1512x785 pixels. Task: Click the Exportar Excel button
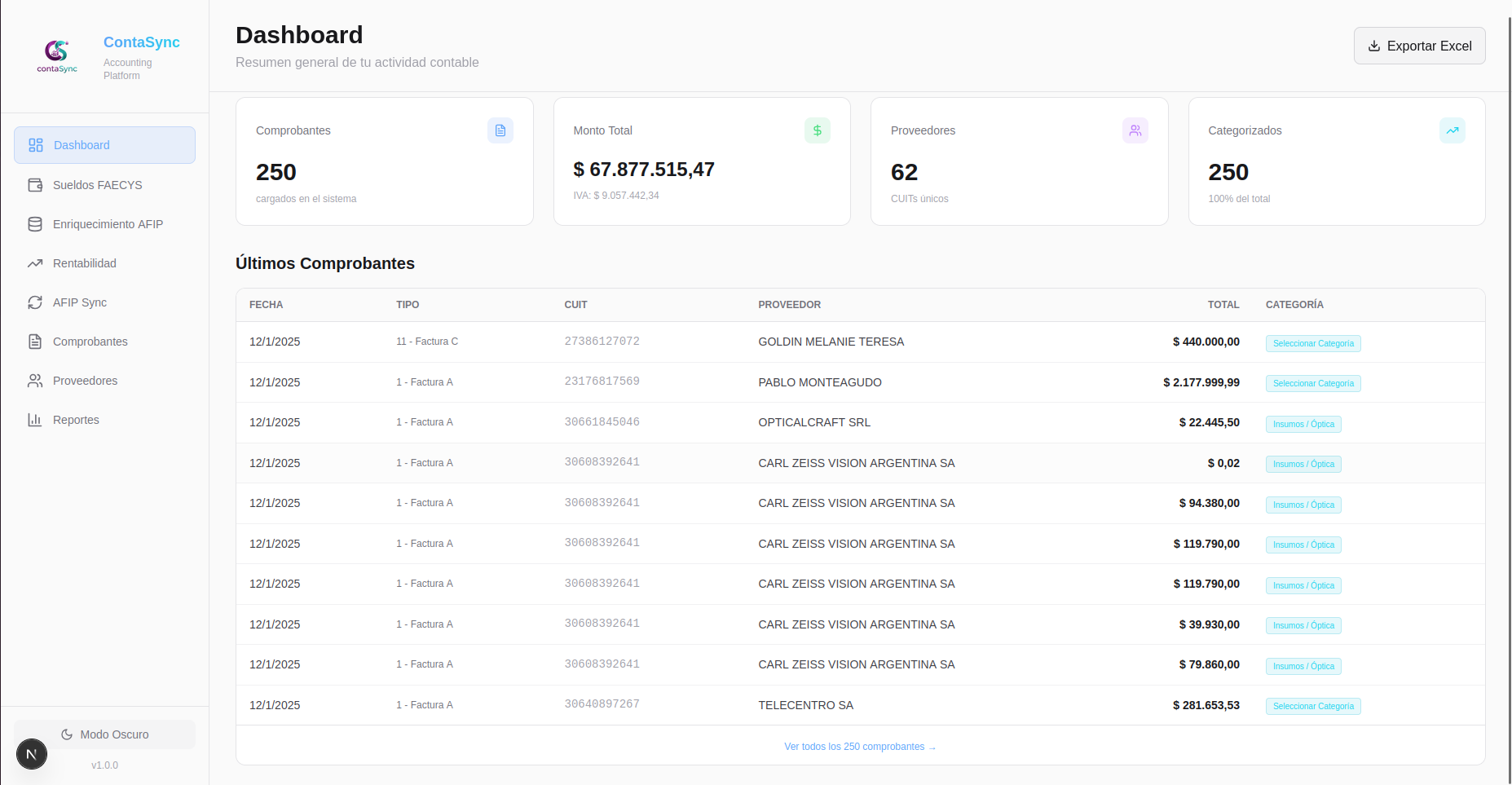tap(1419, 46)
